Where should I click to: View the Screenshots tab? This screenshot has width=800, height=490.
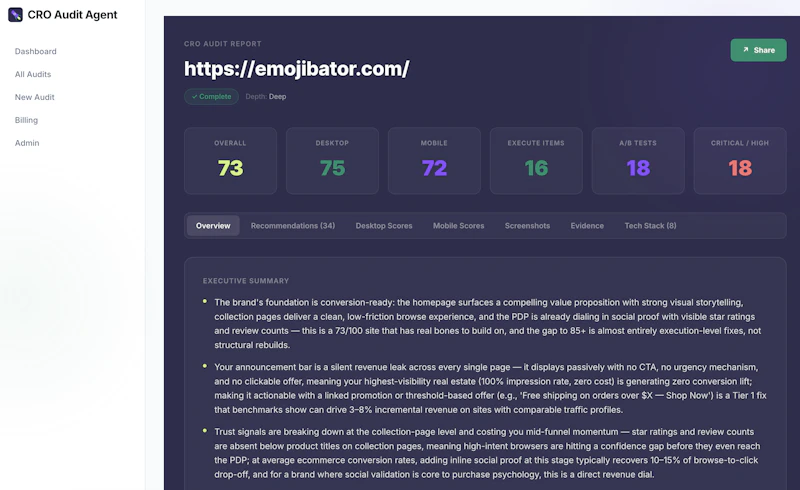point(528,226)
